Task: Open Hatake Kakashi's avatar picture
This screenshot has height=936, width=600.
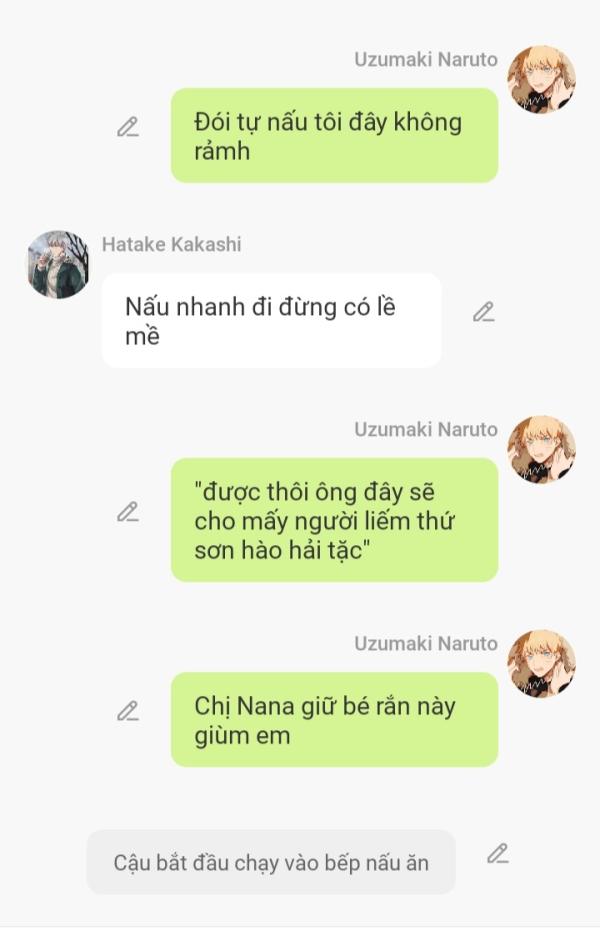Action: 58,264
